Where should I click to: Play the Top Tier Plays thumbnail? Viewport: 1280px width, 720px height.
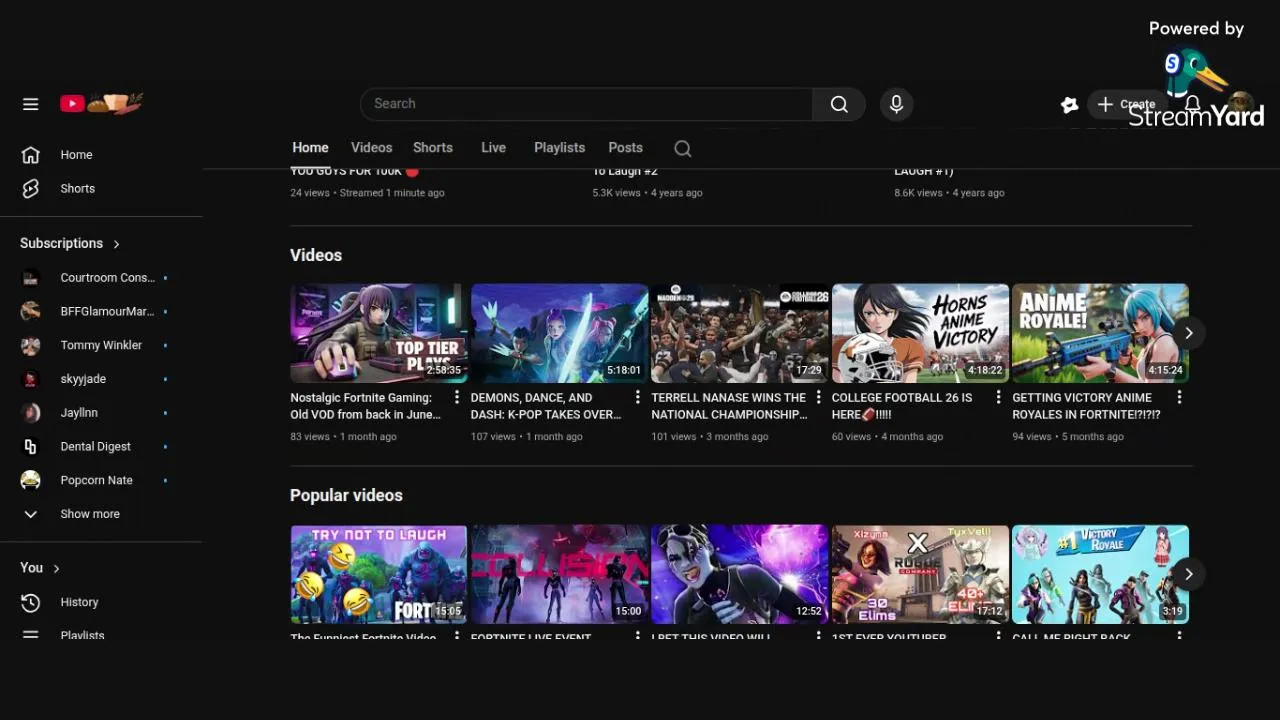[x=378, y=333]
